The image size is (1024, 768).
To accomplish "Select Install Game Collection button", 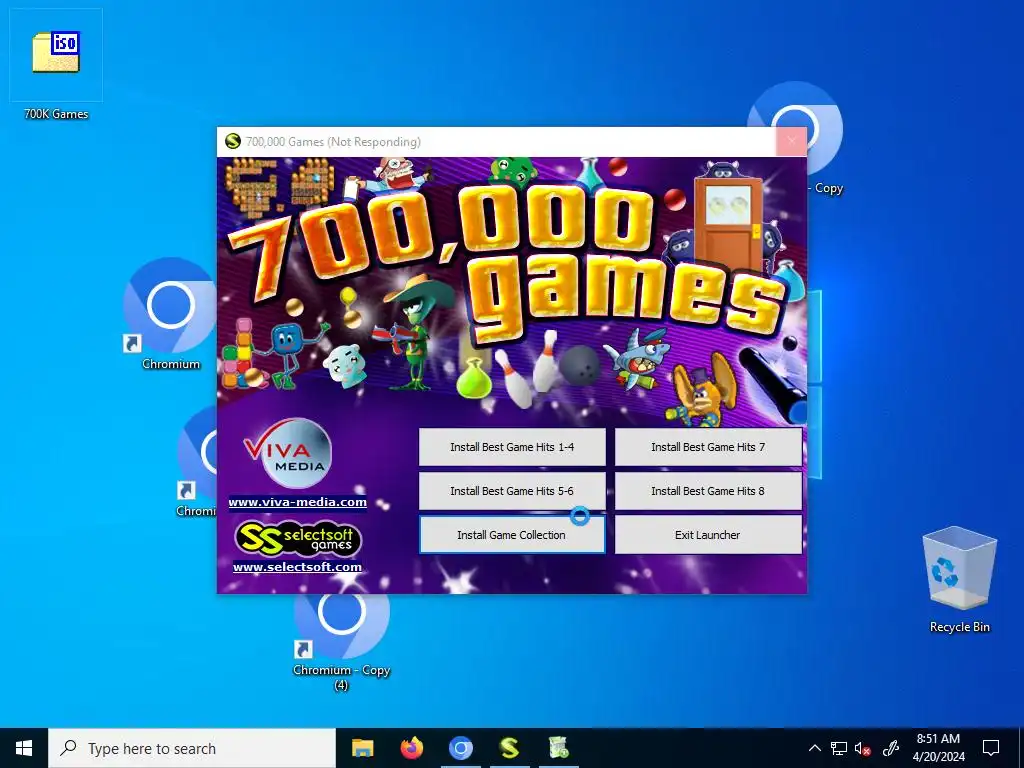I will coord(512,535).
